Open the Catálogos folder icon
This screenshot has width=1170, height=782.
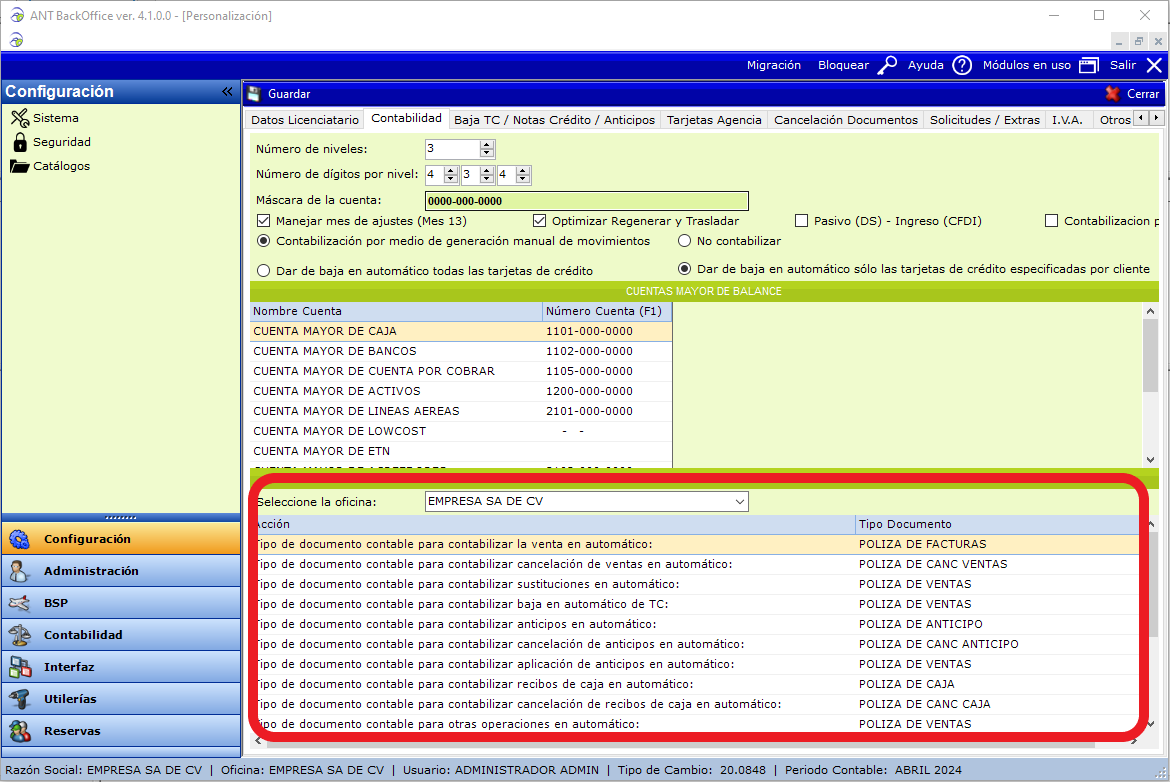coord(19,166)
